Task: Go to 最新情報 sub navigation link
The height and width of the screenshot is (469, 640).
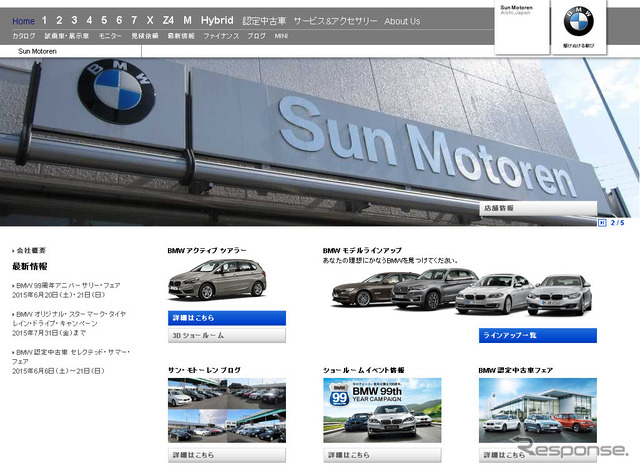Action: [x=181, y=36]
